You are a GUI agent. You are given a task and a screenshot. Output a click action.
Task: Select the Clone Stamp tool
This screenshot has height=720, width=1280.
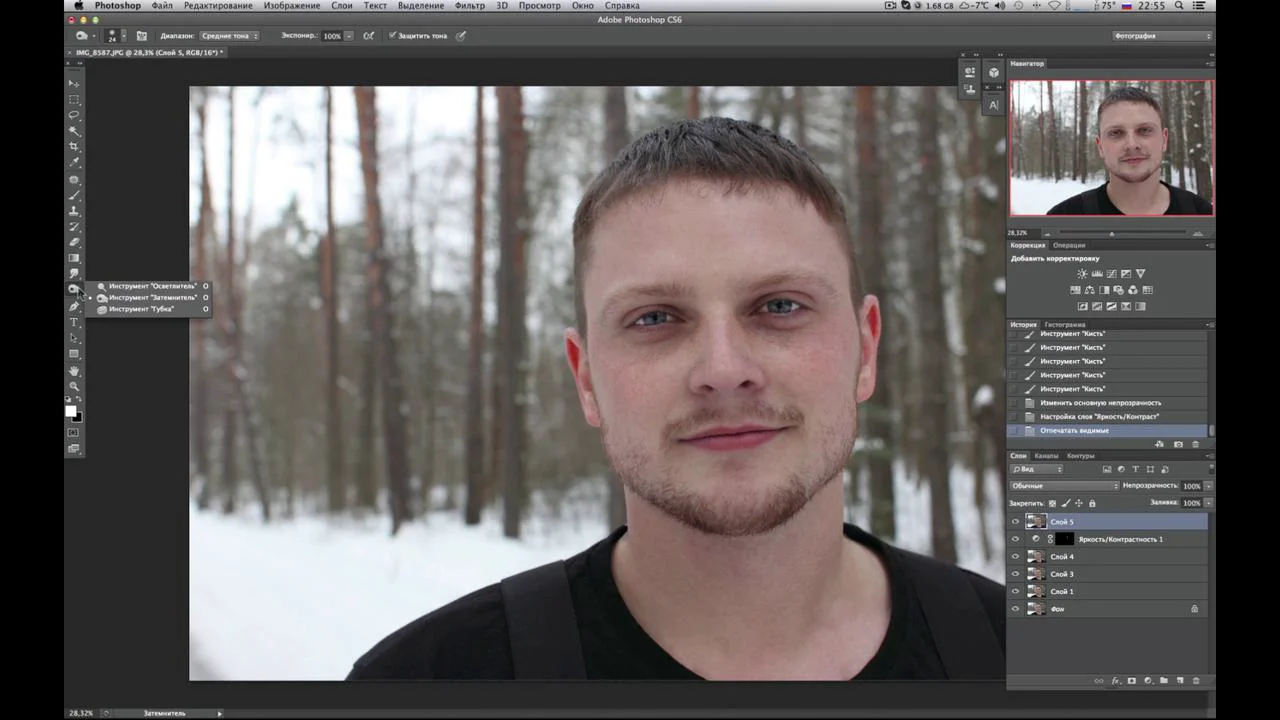[74, 212]
